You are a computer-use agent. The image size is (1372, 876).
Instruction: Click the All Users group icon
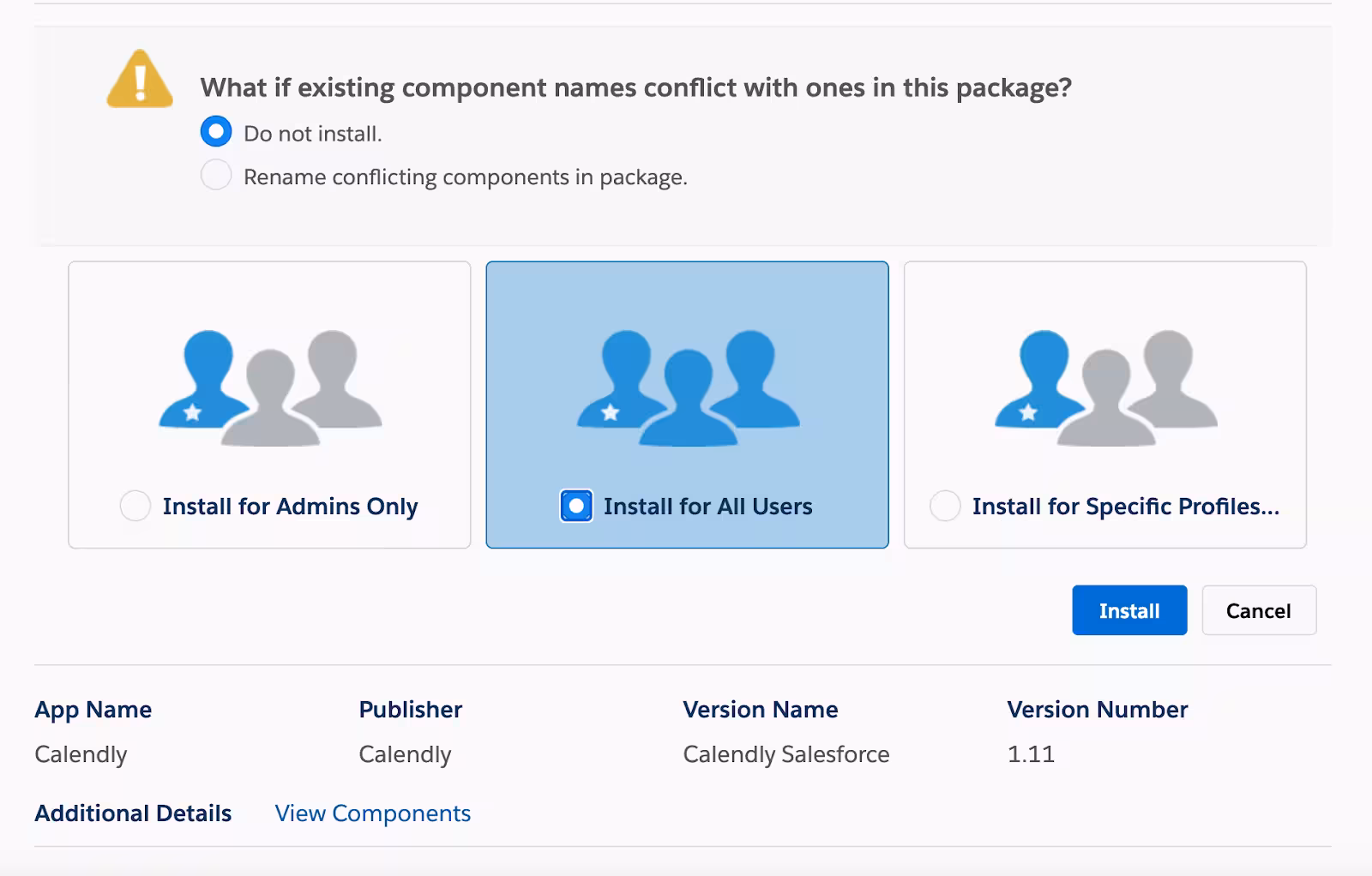688,387
